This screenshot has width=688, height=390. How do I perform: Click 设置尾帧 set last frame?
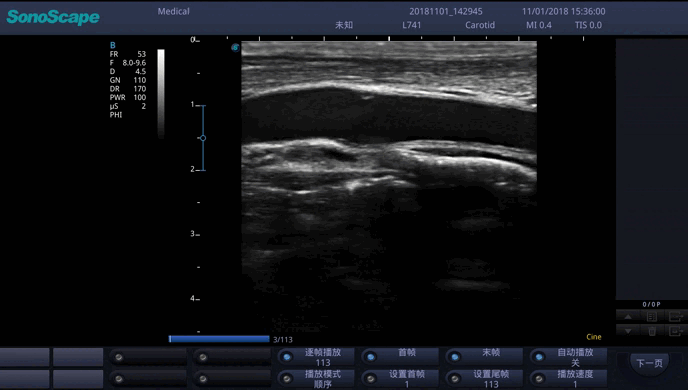tap(484, 379)
